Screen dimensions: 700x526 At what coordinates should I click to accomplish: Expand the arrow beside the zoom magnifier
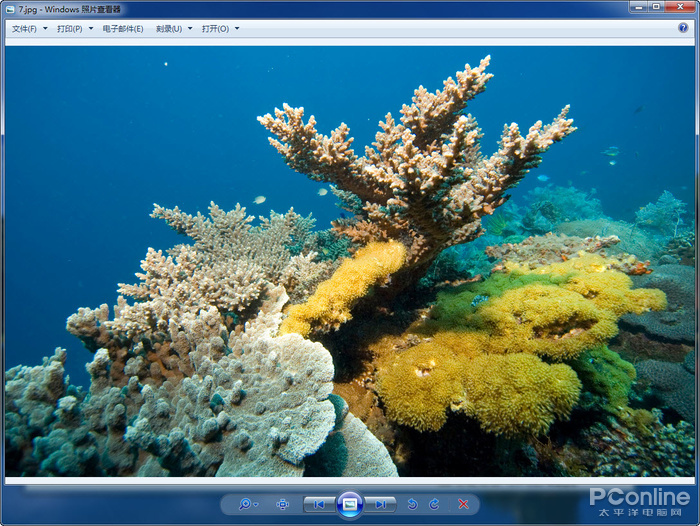point(256,505)
